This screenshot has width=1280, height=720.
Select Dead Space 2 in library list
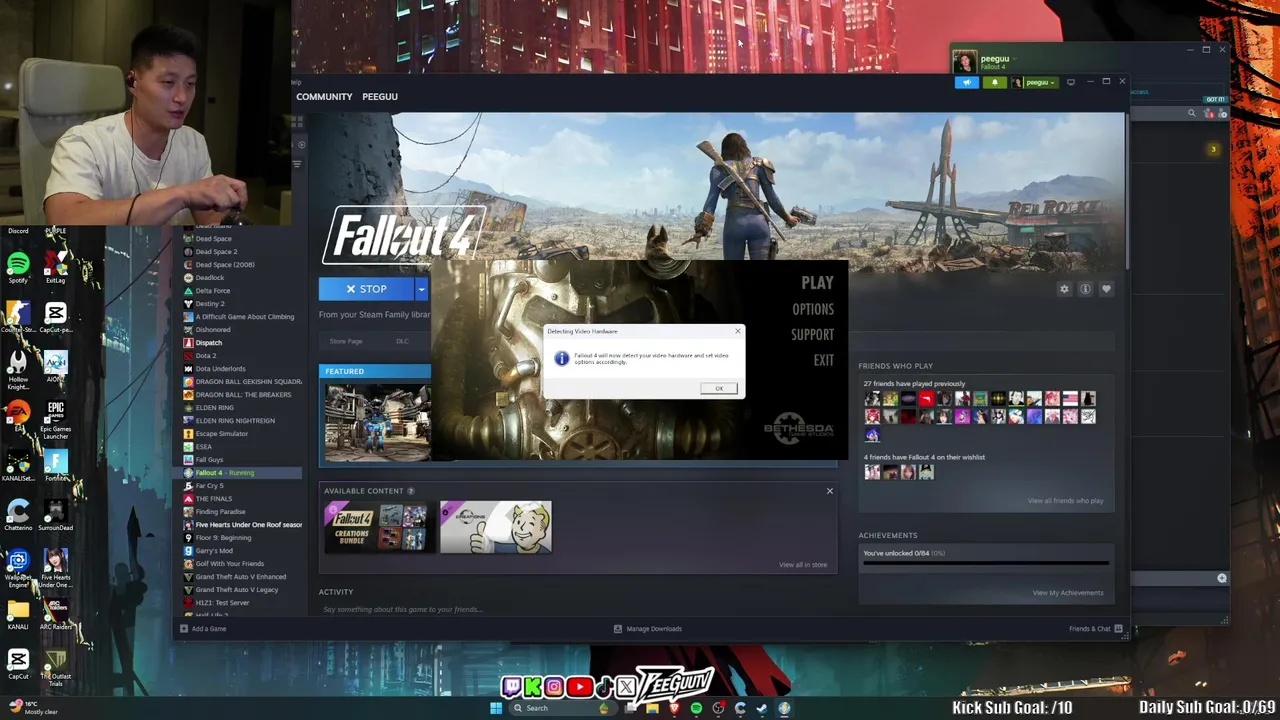216,252
